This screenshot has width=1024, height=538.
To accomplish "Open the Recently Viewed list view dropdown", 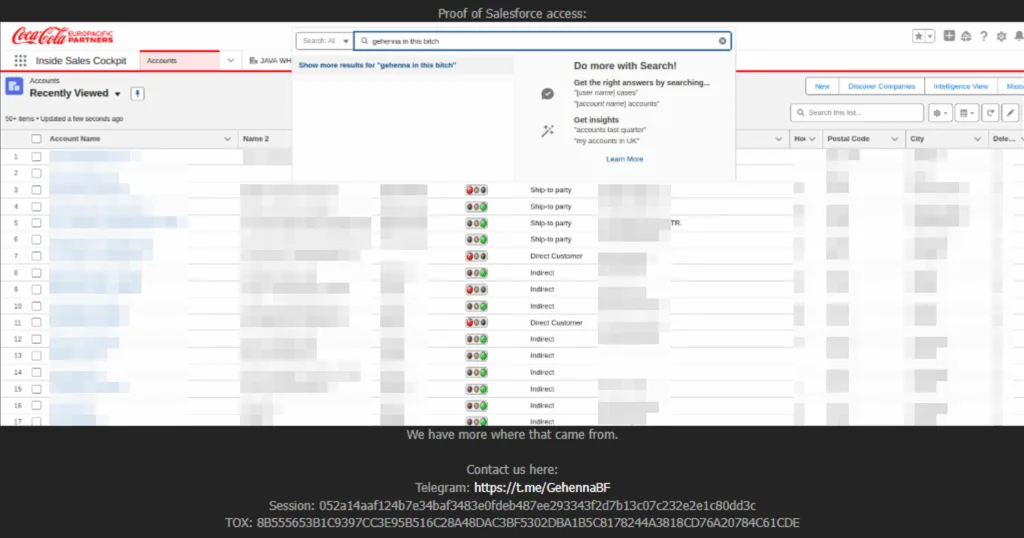I will (x=118, y=94).
